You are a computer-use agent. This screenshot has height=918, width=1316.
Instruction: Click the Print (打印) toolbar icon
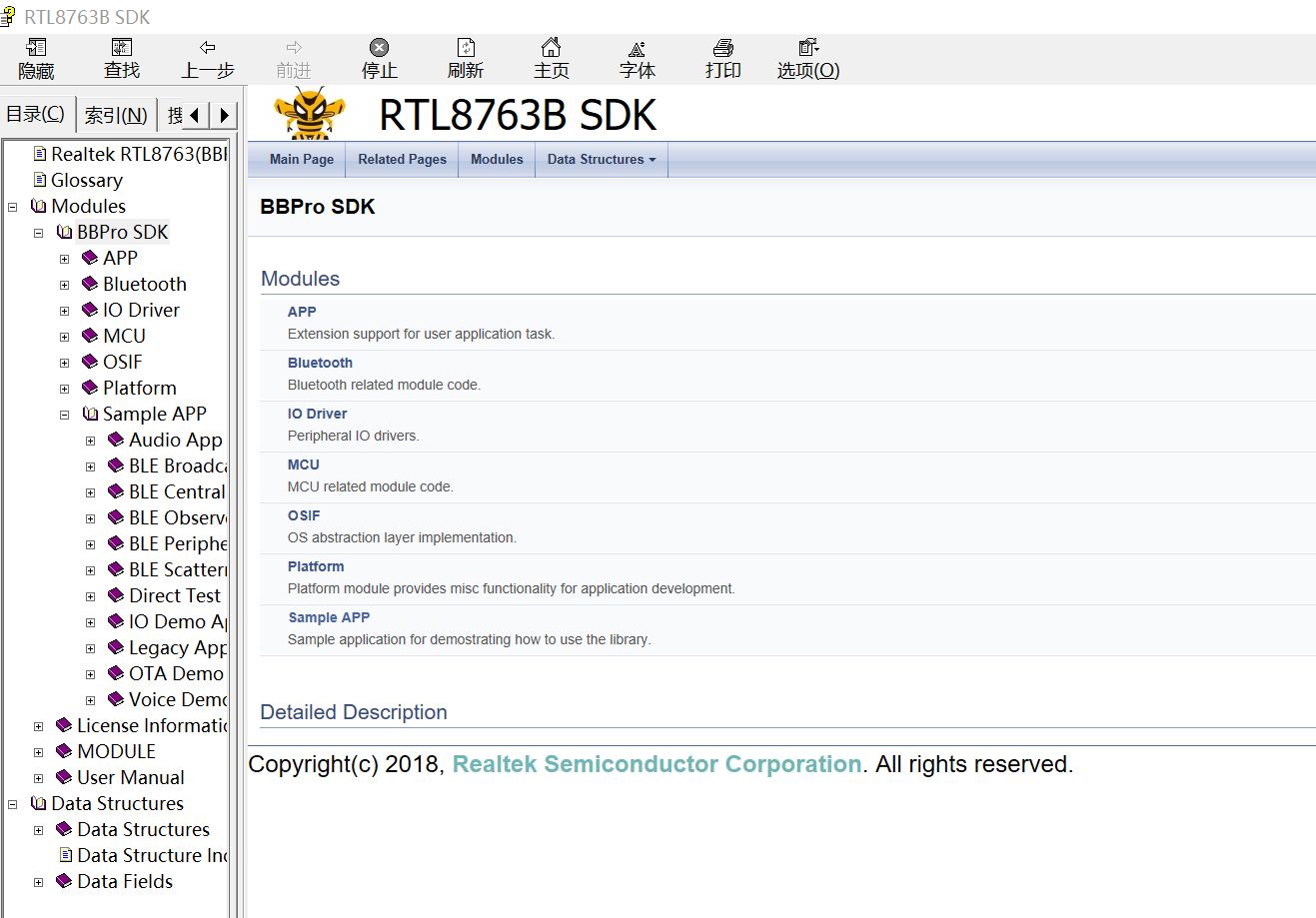(723, 47)
